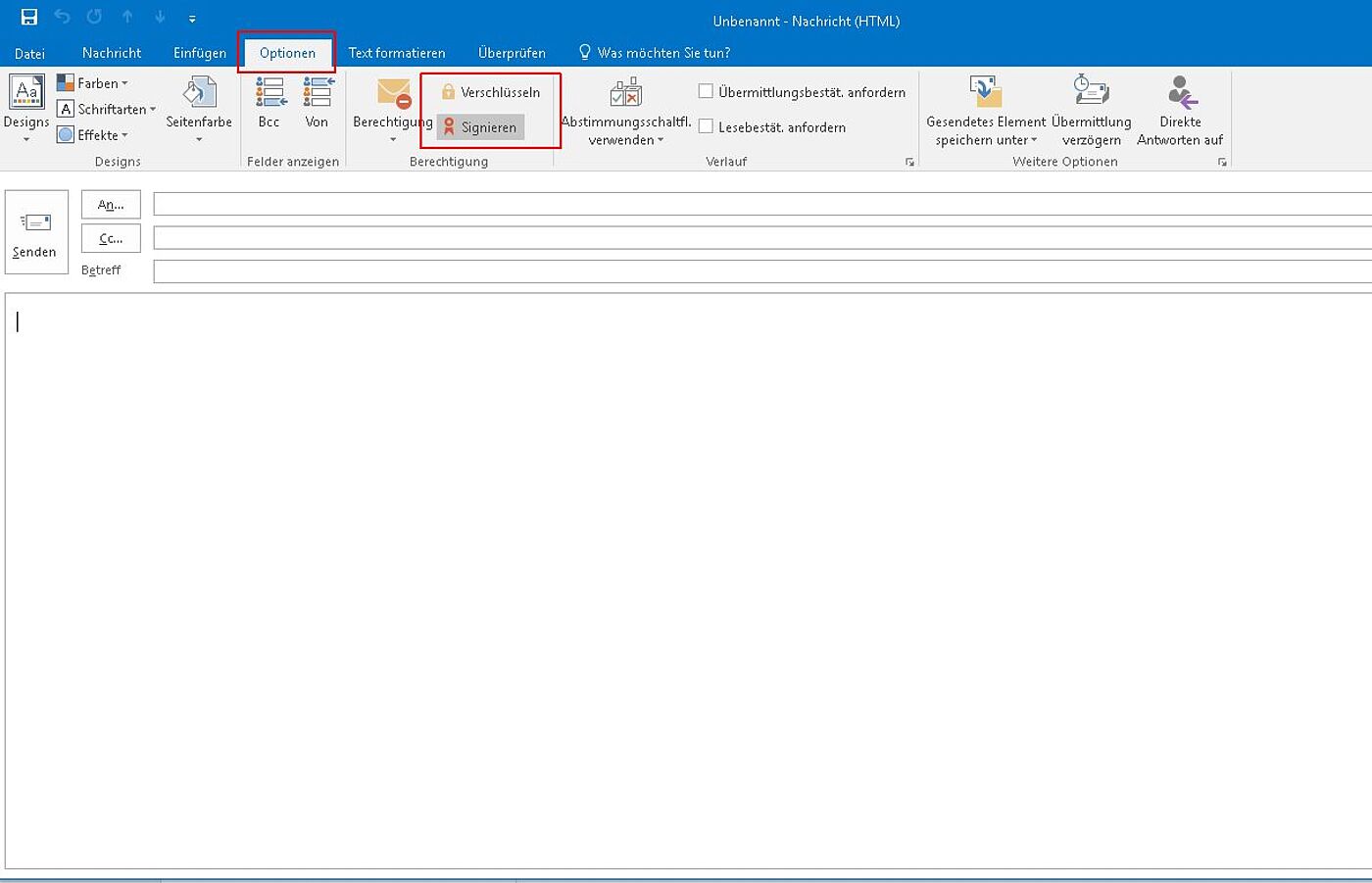Click inside the message body area
The height and width of the screenshot is (883, 1372).
(688, 580)
